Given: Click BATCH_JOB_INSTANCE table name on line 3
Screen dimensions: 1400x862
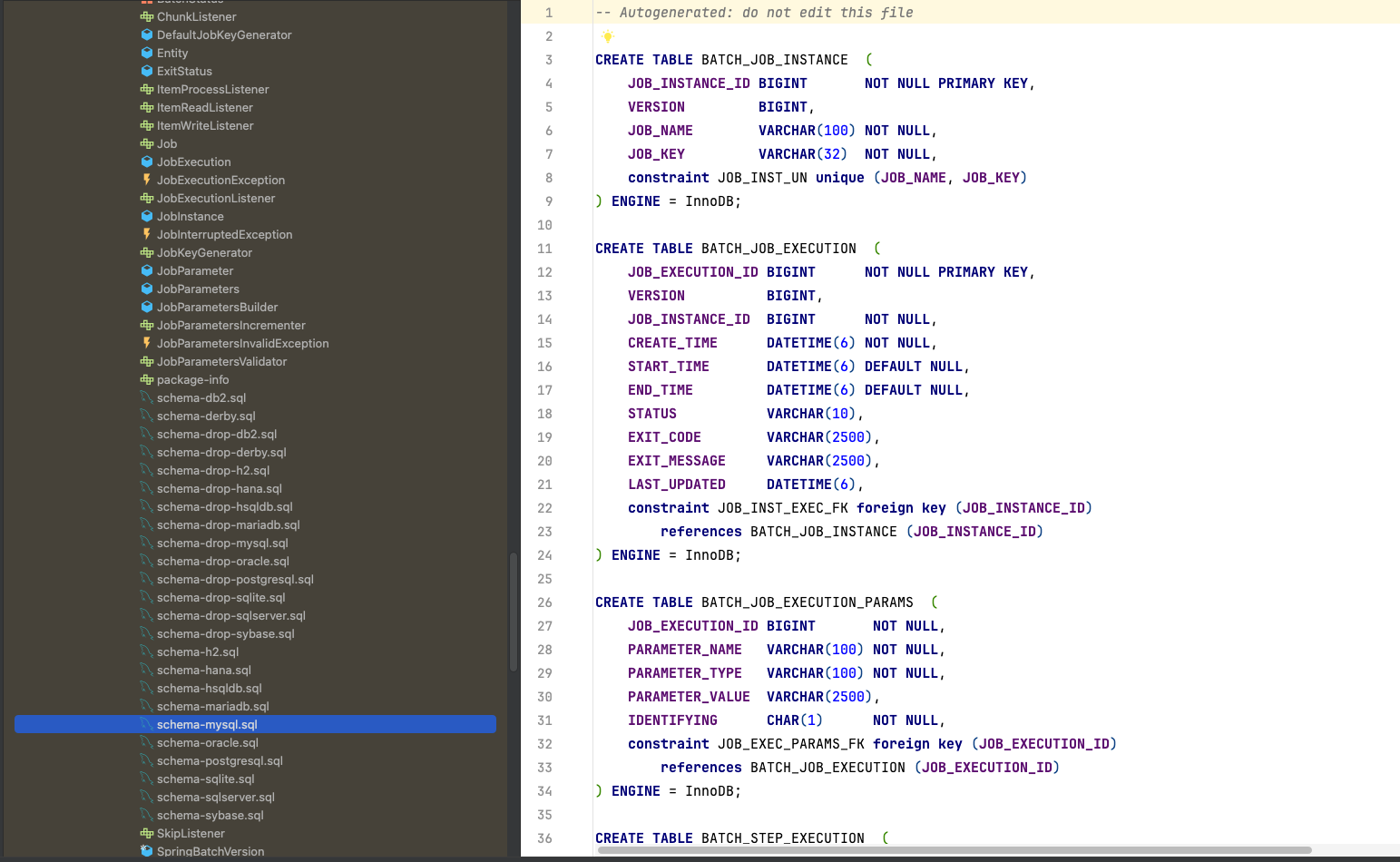Looking at the screenshot, I should (x=775, y=60).
